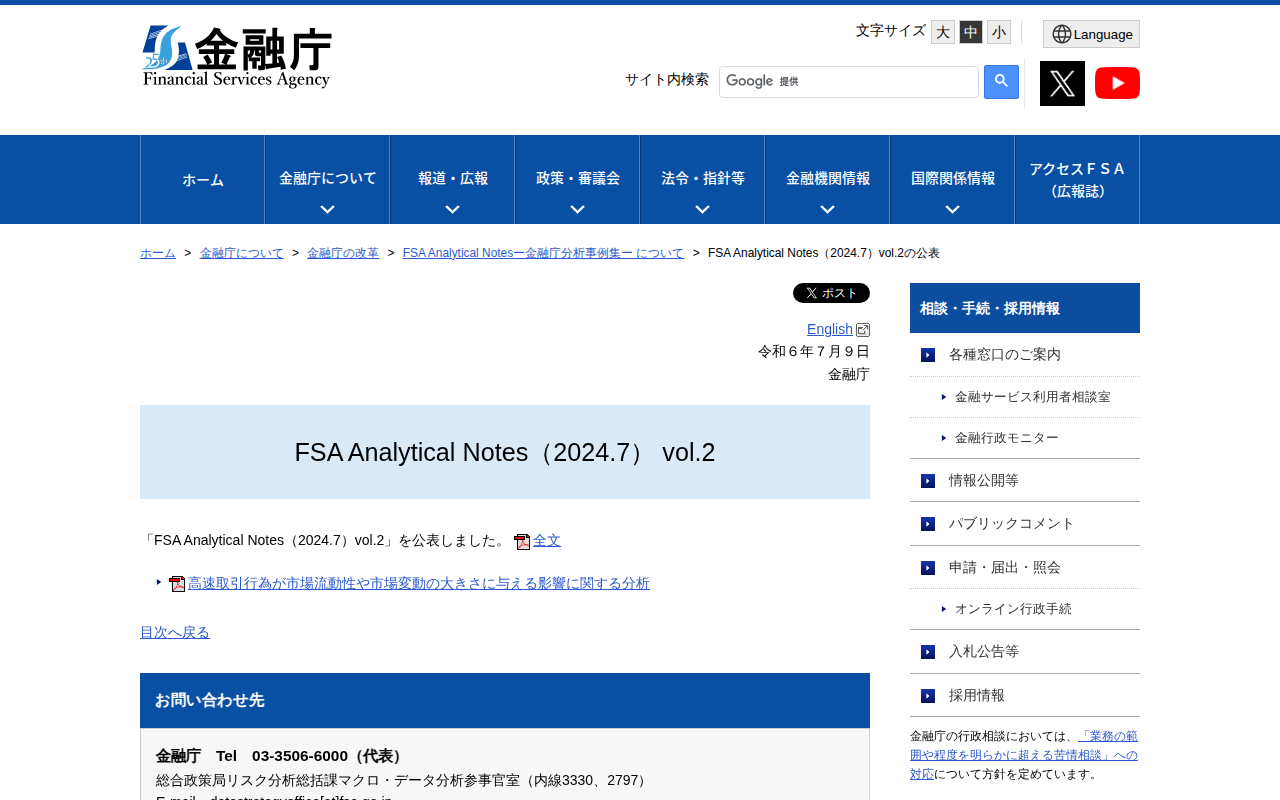This screenshot has width=1280, height=800.
Task: Click the Financial Services Agency logo
Action: [x=237, y=57]
